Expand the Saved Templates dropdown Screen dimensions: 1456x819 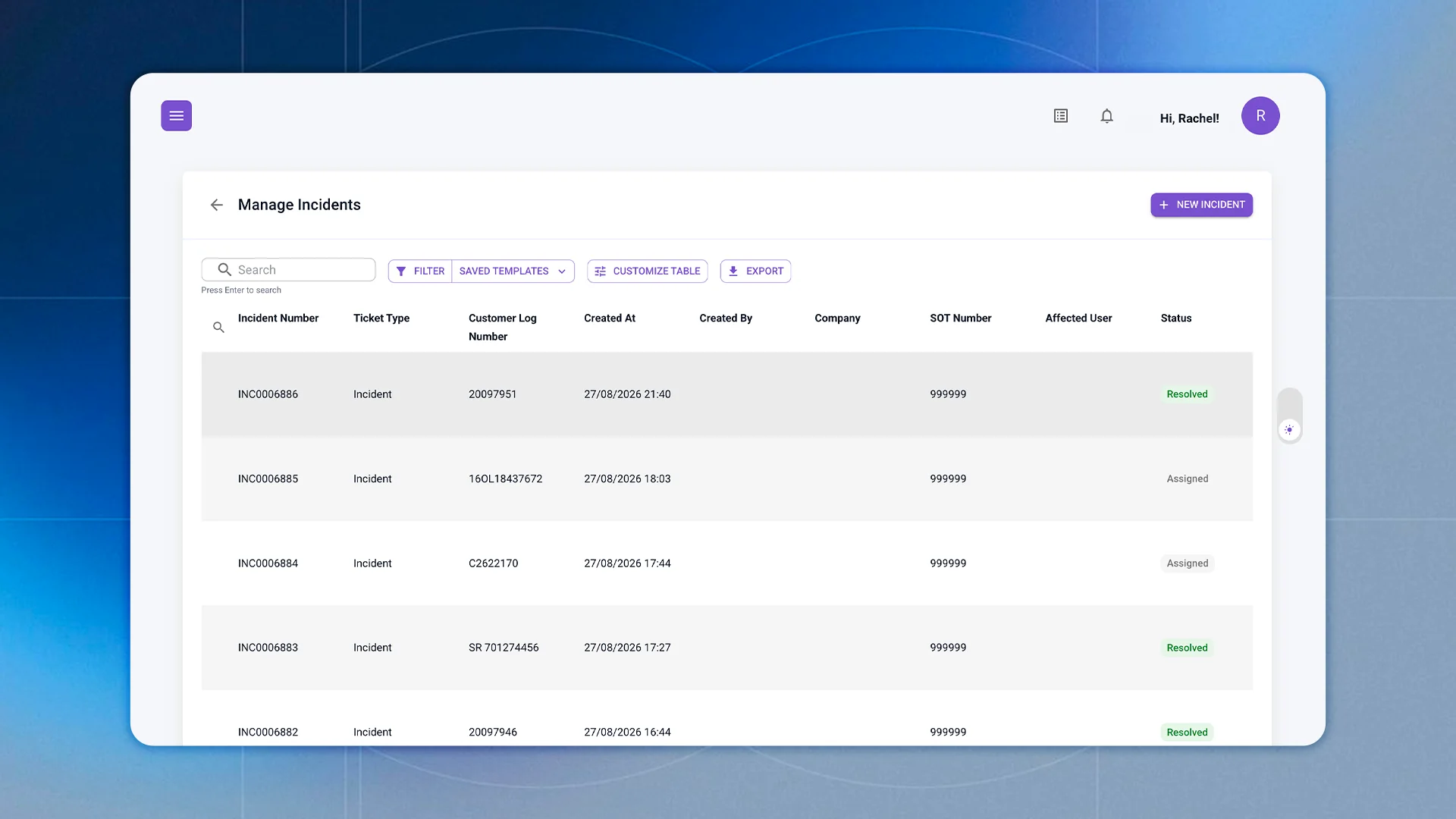pos(513,271)
